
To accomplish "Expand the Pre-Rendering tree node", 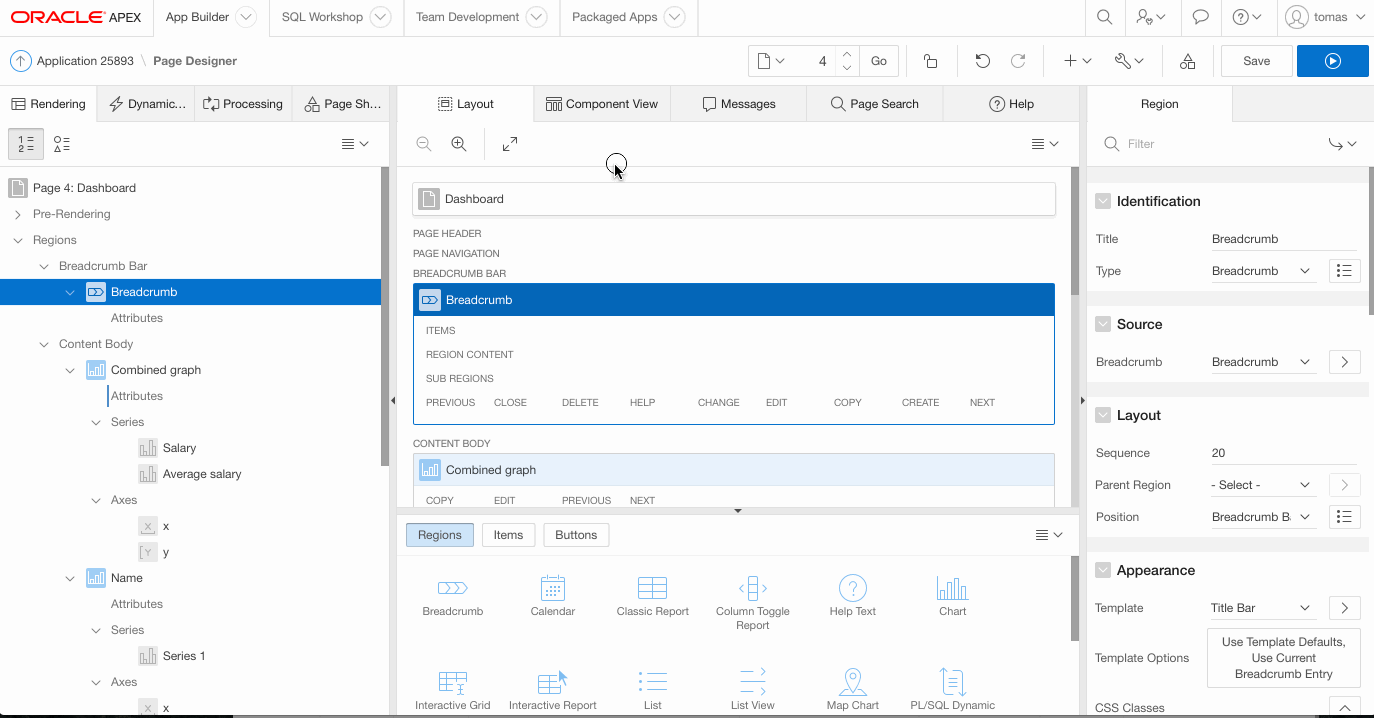I will coord(18,214).
